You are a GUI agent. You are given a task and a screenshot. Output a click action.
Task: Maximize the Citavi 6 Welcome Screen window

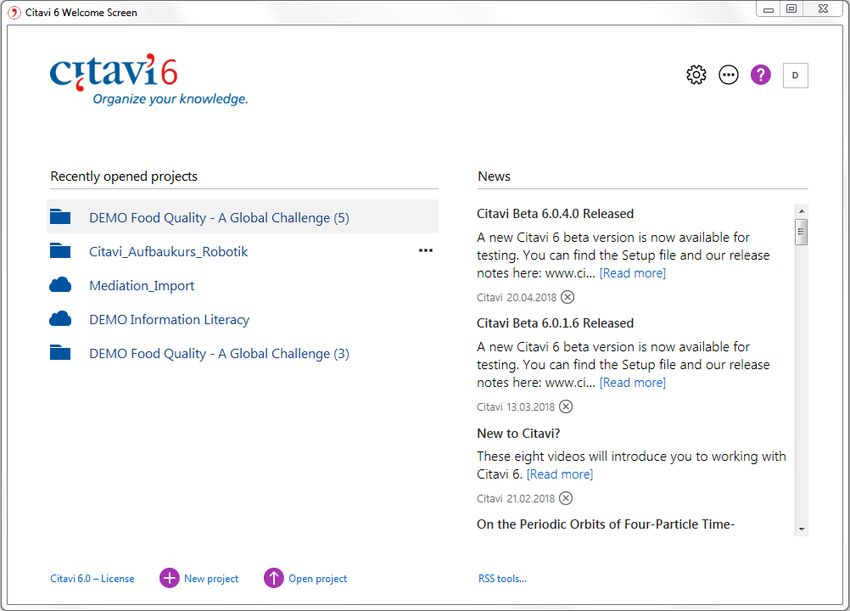pos(791,9)
